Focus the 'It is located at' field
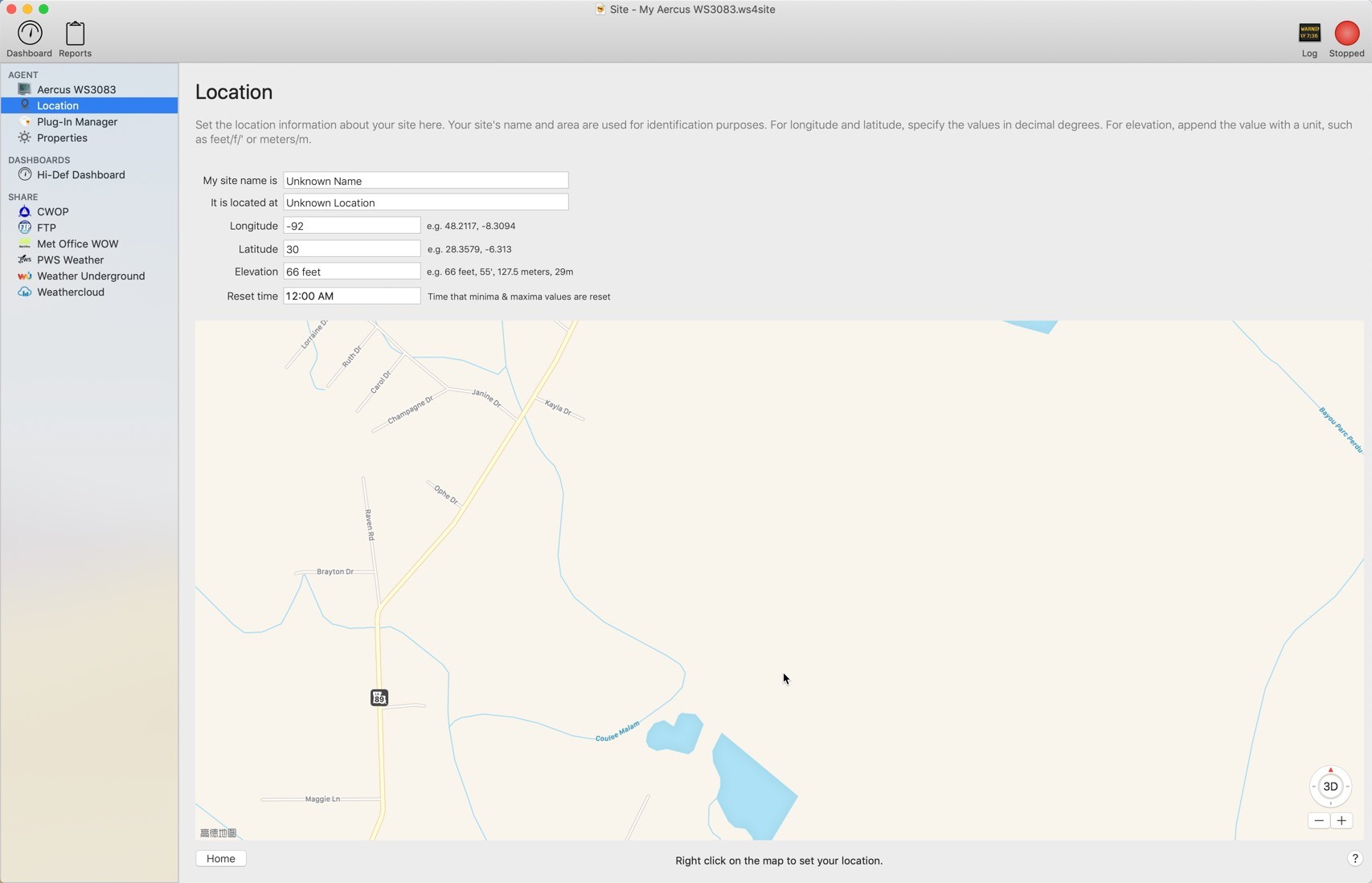The width and height of the screenshot is (1372, 883). point(426,202)
